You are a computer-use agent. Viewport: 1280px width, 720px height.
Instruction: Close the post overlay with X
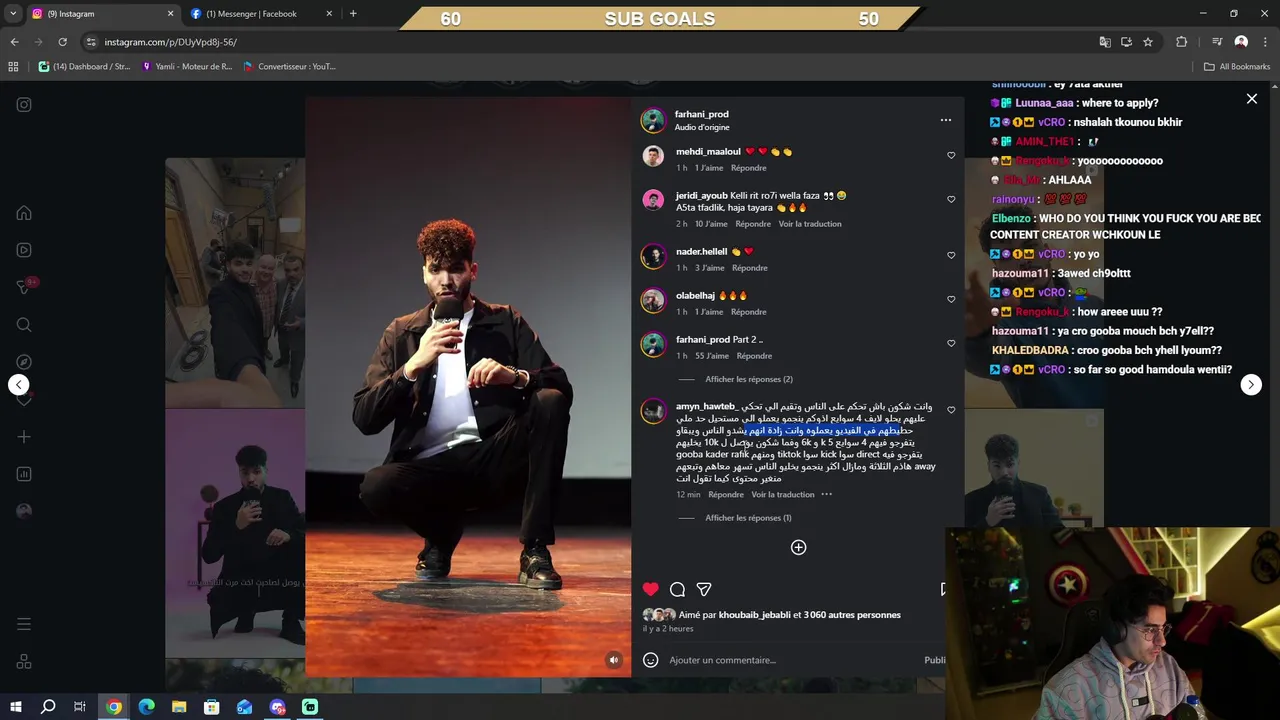pyautogui.click(x=1251, y=99)
